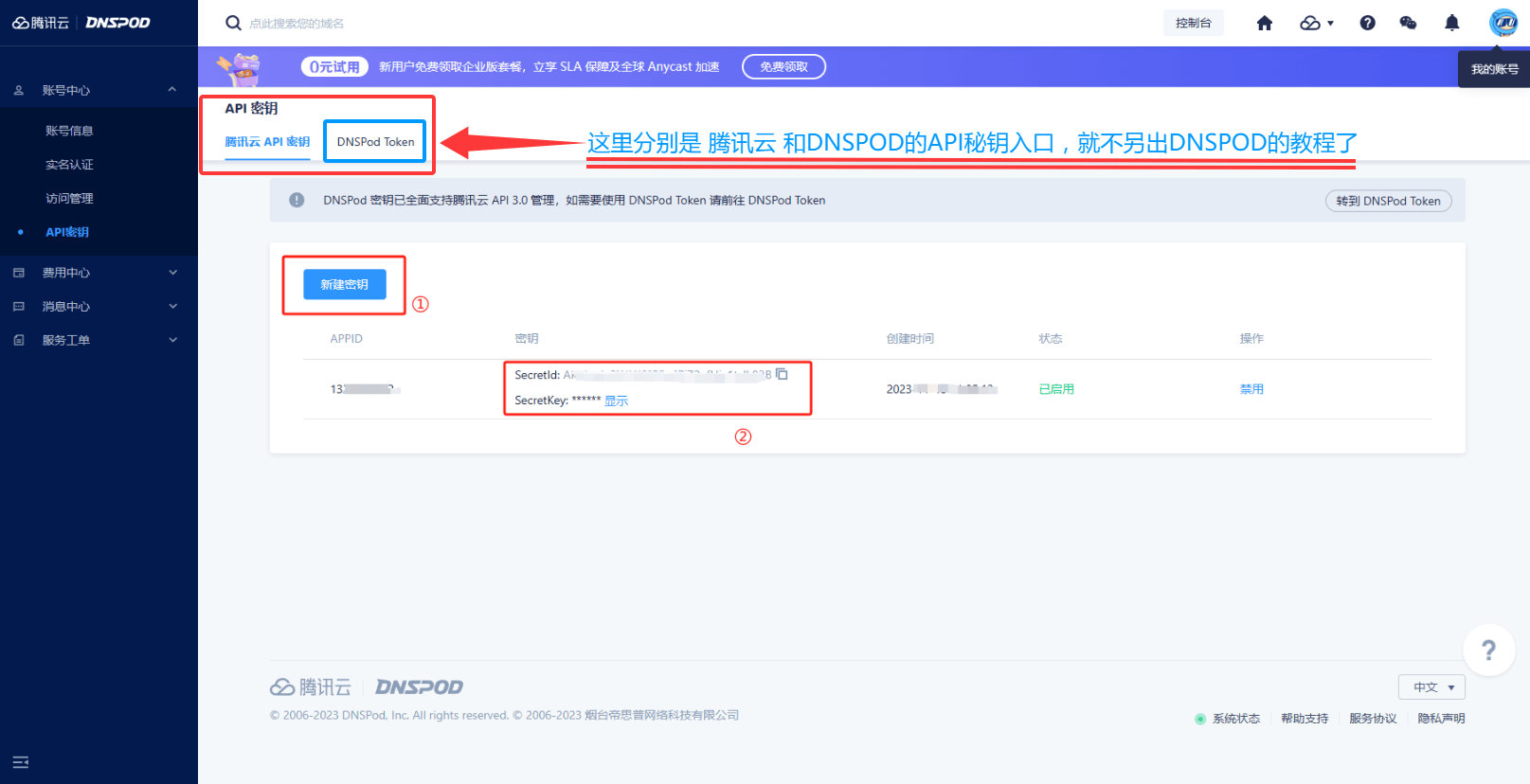Click 禁用 to disable the key
Viewport: 1530px width, 784px height.
click(1251, 389)
